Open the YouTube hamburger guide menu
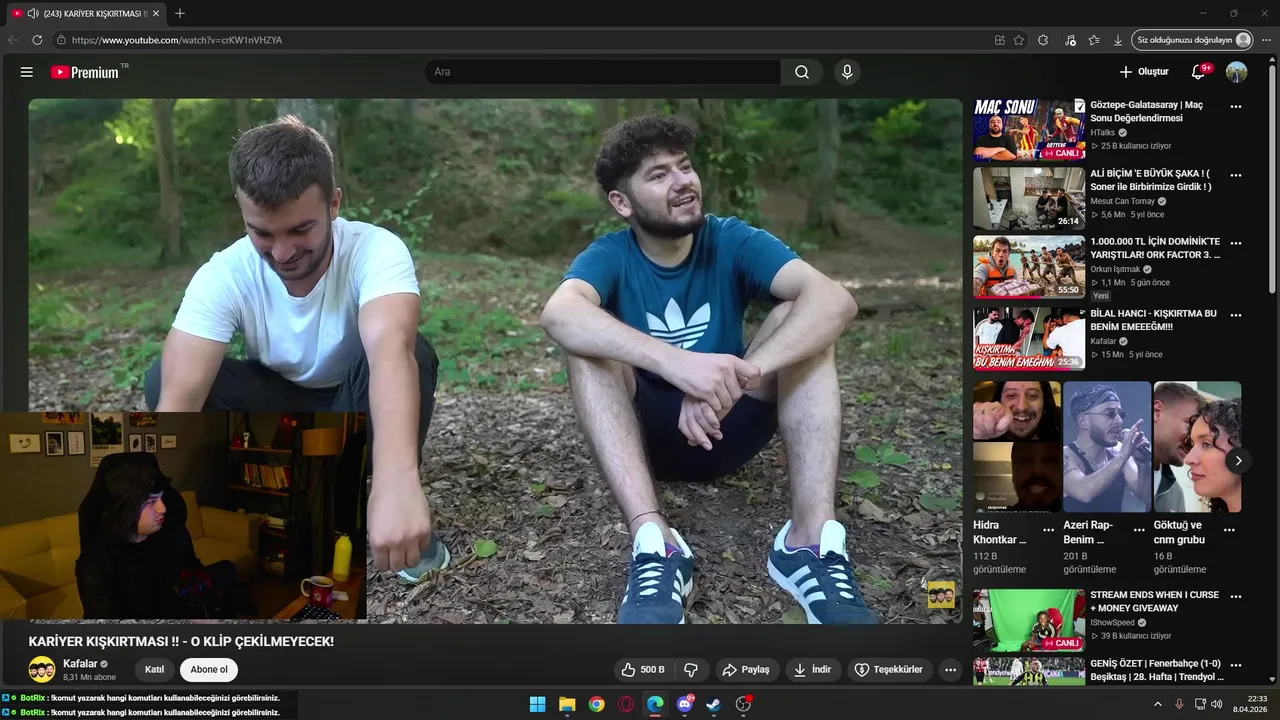The height and width of the screenshot is (720, 1280). click(27, 72)
